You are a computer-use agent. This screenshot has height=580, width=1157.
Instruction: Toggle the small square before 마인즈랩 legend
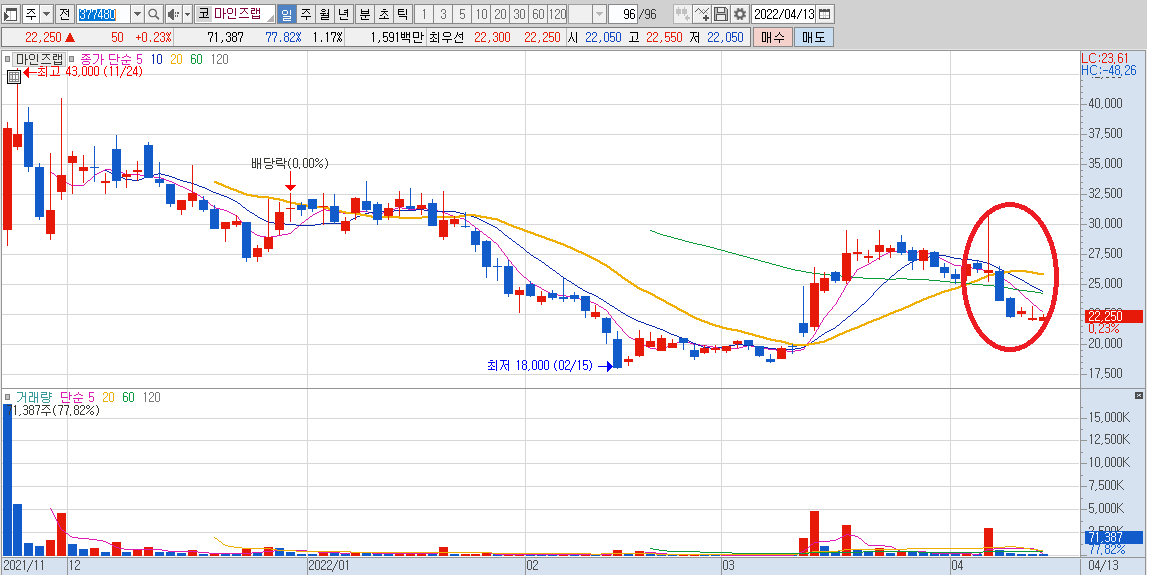pos(7,59)
